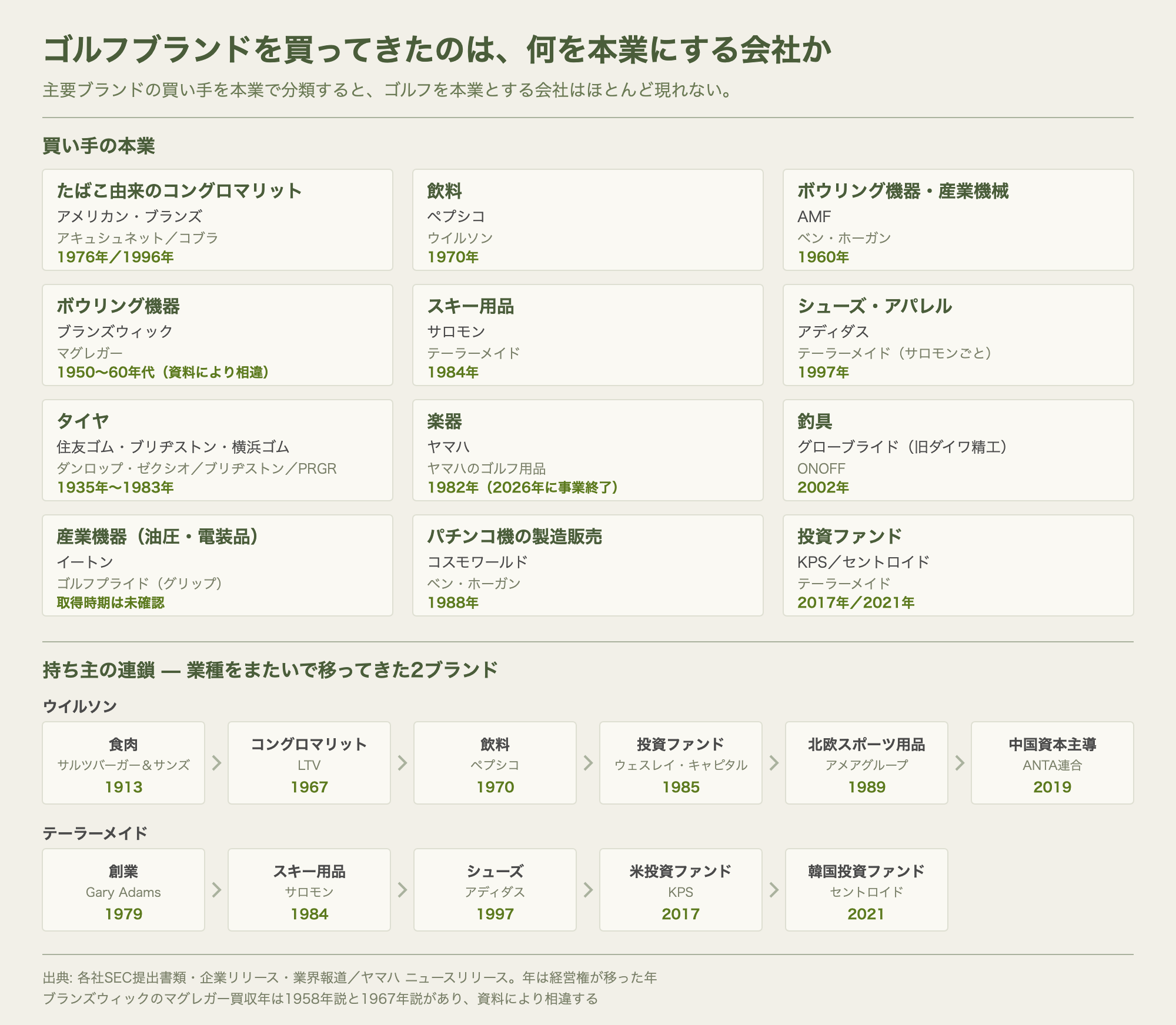The width and height of the screenshot is (1176, 1025).
Task: Click 住友ゴム・ブリヂストン・横浜ゴム text
Action: coord(173,447)
